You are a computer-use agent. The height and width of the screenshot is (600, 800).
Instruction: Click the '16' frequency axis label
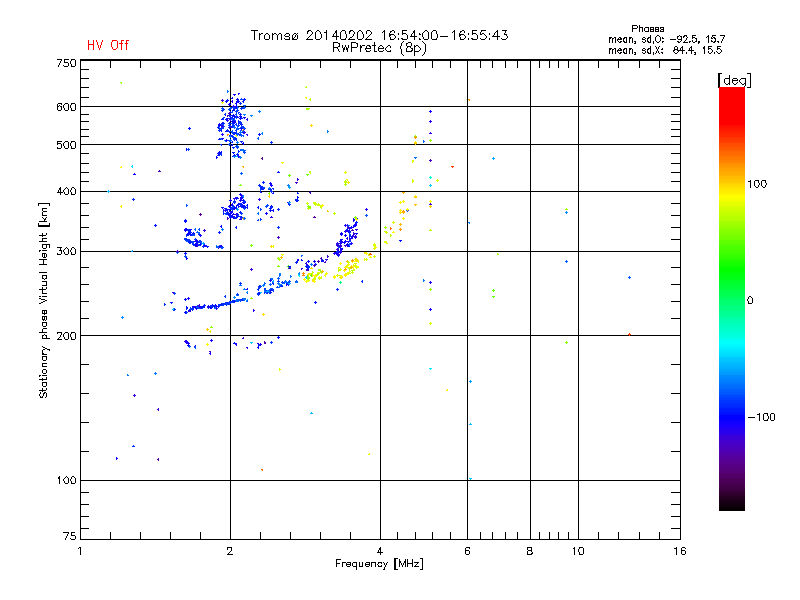coord(680,551)
